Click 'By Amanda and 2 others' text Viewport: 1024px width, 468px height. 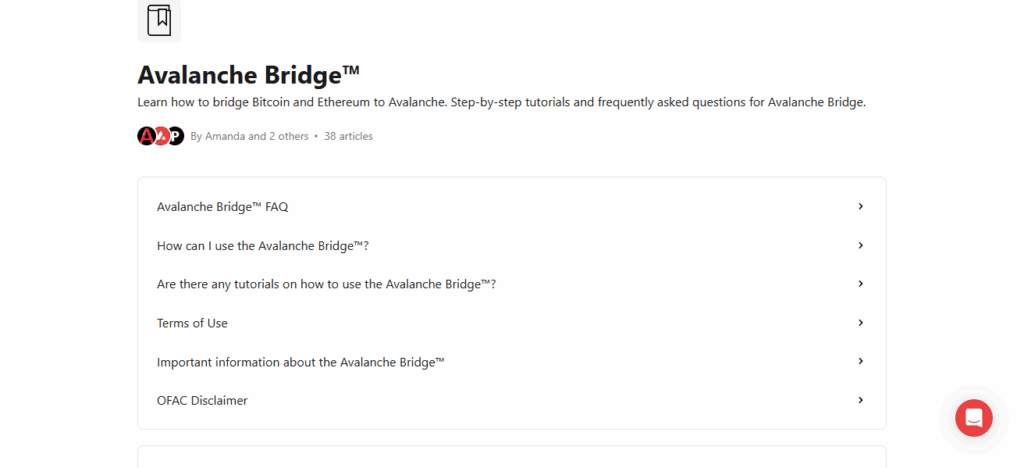249,136
